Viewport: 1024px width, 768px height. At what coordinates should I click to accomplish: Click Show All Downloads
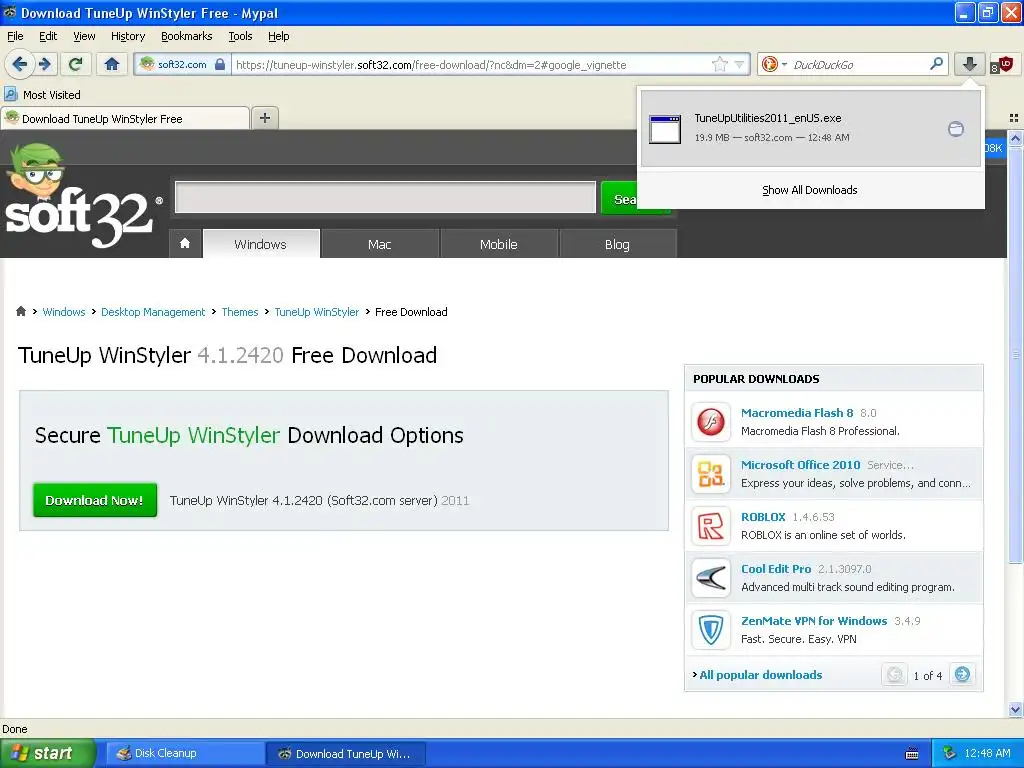[810, 190]
